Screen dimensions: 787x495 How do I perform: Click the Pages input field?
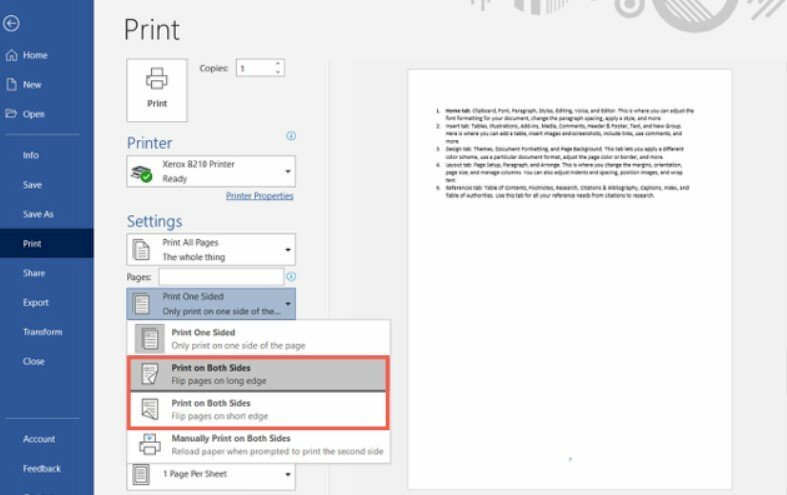click(x=220, y=276)
